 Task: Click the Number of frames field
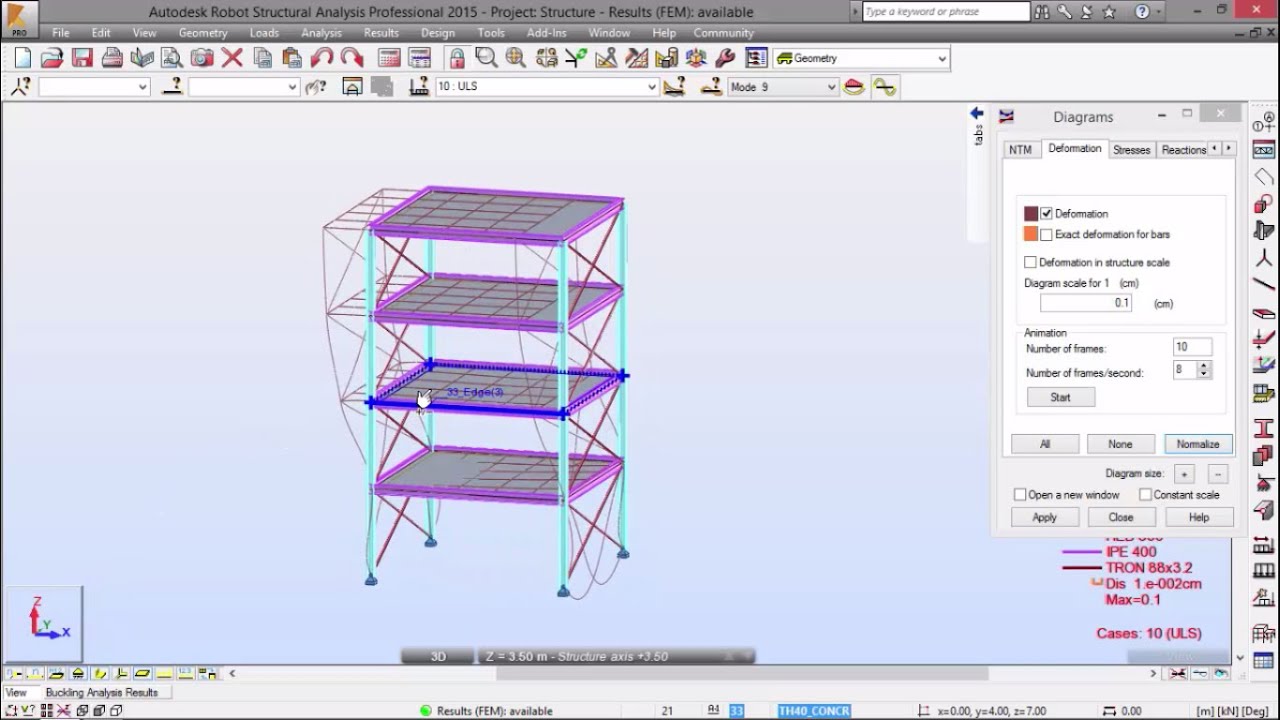coord(1192,347)
